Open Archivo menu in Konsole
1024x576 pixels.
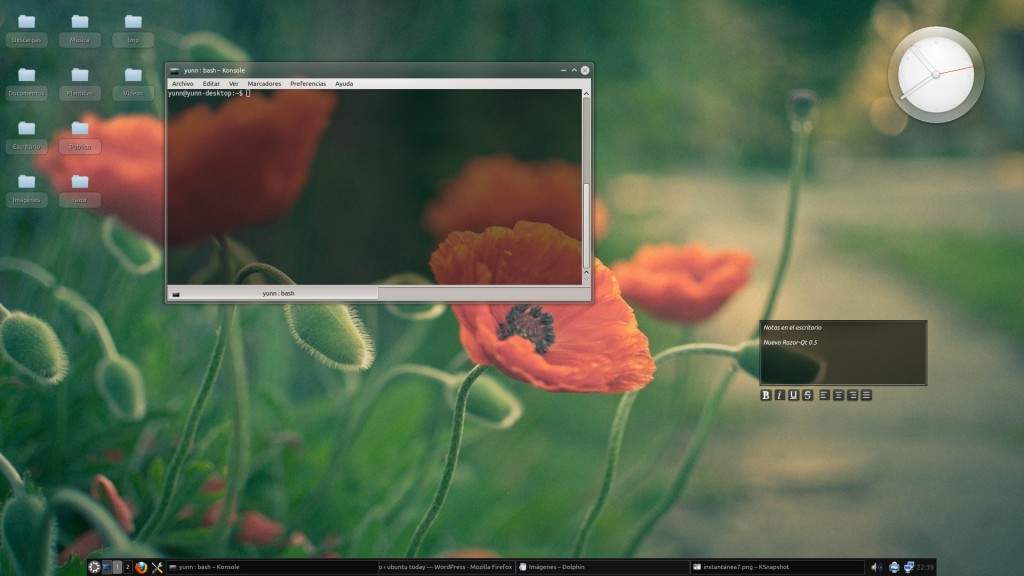[182, 84]
